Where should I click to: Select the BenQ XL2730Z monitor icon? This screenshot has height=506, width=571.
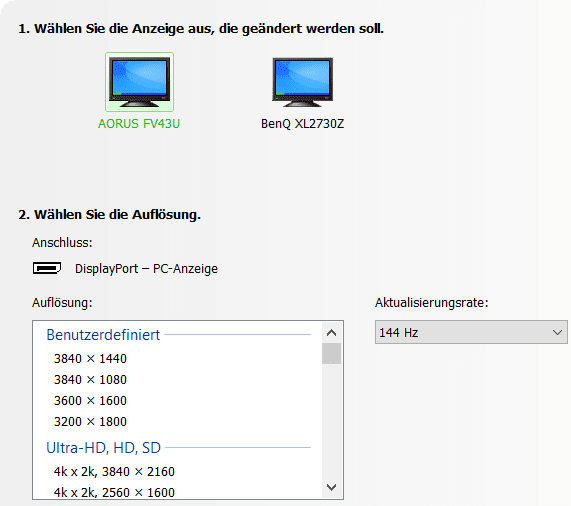(302, 82)
